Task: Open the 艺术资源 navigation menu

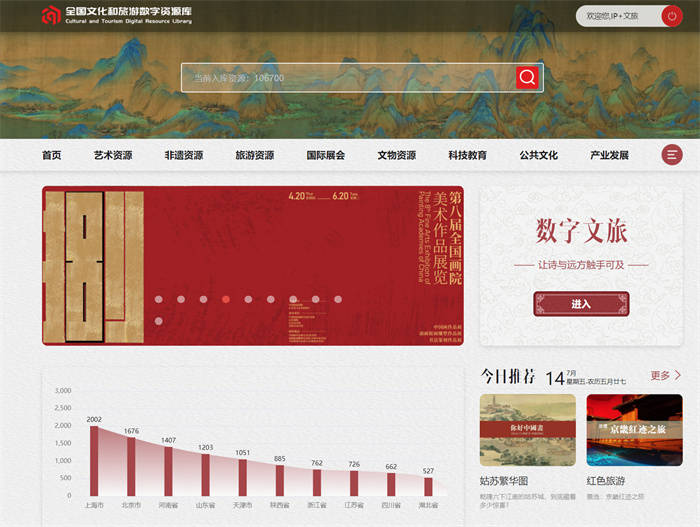Action: 113,156
